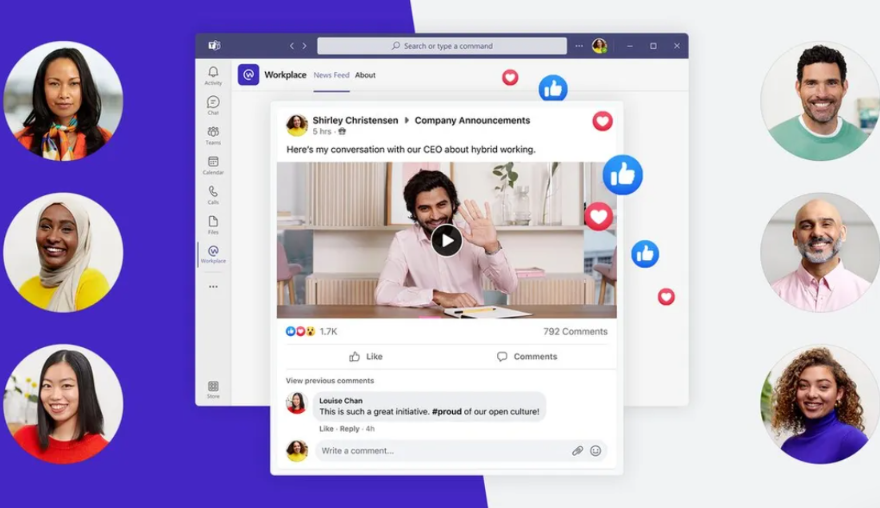Minimize the Teams window
880x508 pixels.
pyautogui.click(x=630, y=46)
